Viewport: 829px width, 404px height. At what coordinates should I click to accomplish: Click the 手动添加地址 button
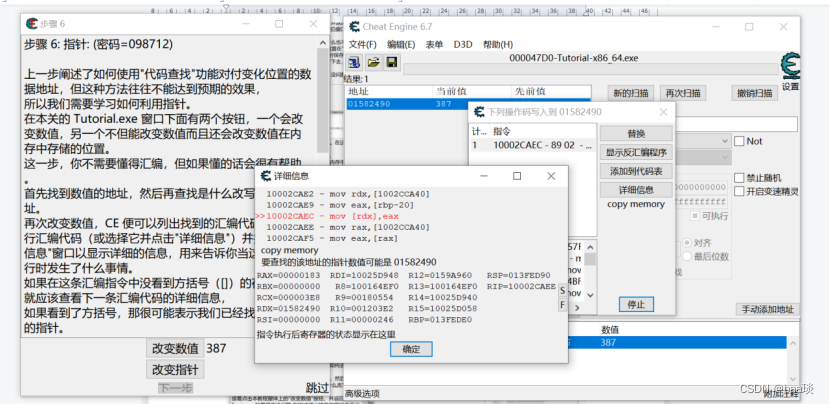(768, 309)
